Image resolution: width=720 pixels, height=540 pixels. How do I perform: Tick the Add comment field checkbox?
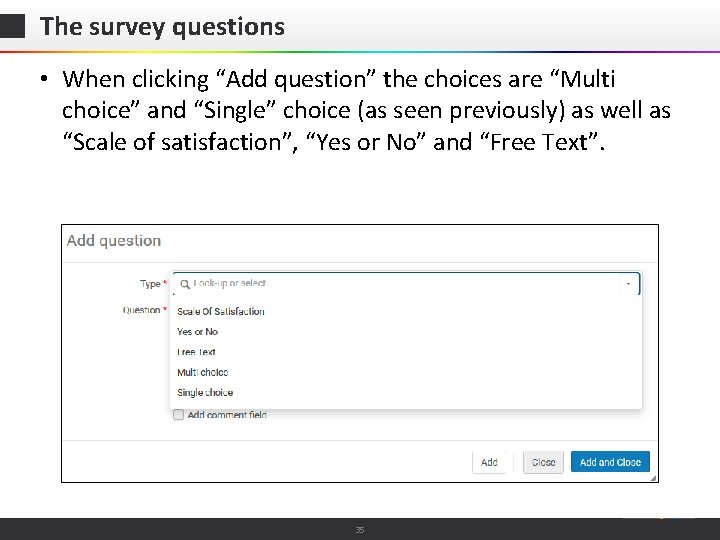click(x=179, y=415)
